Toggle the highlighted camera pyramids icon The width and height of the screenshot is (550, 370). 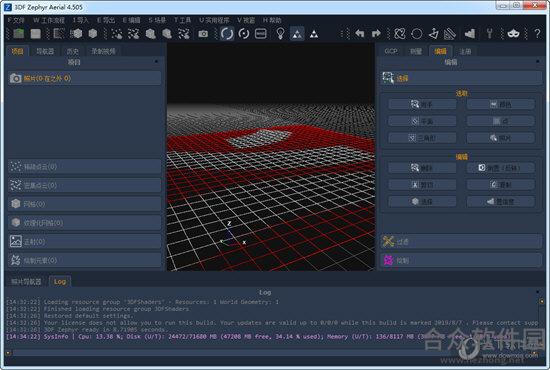point(297,34)
